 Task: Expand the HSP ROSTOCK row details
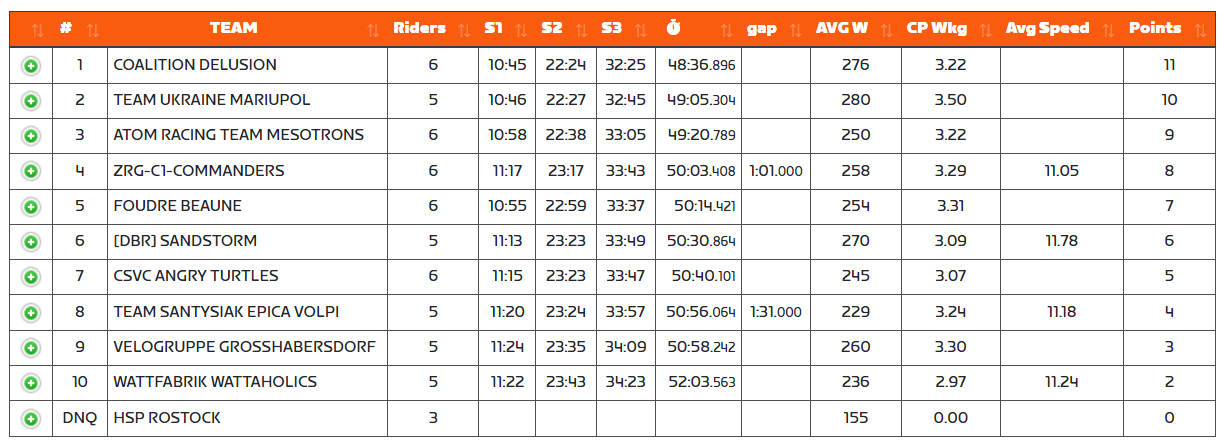point(31,419)
